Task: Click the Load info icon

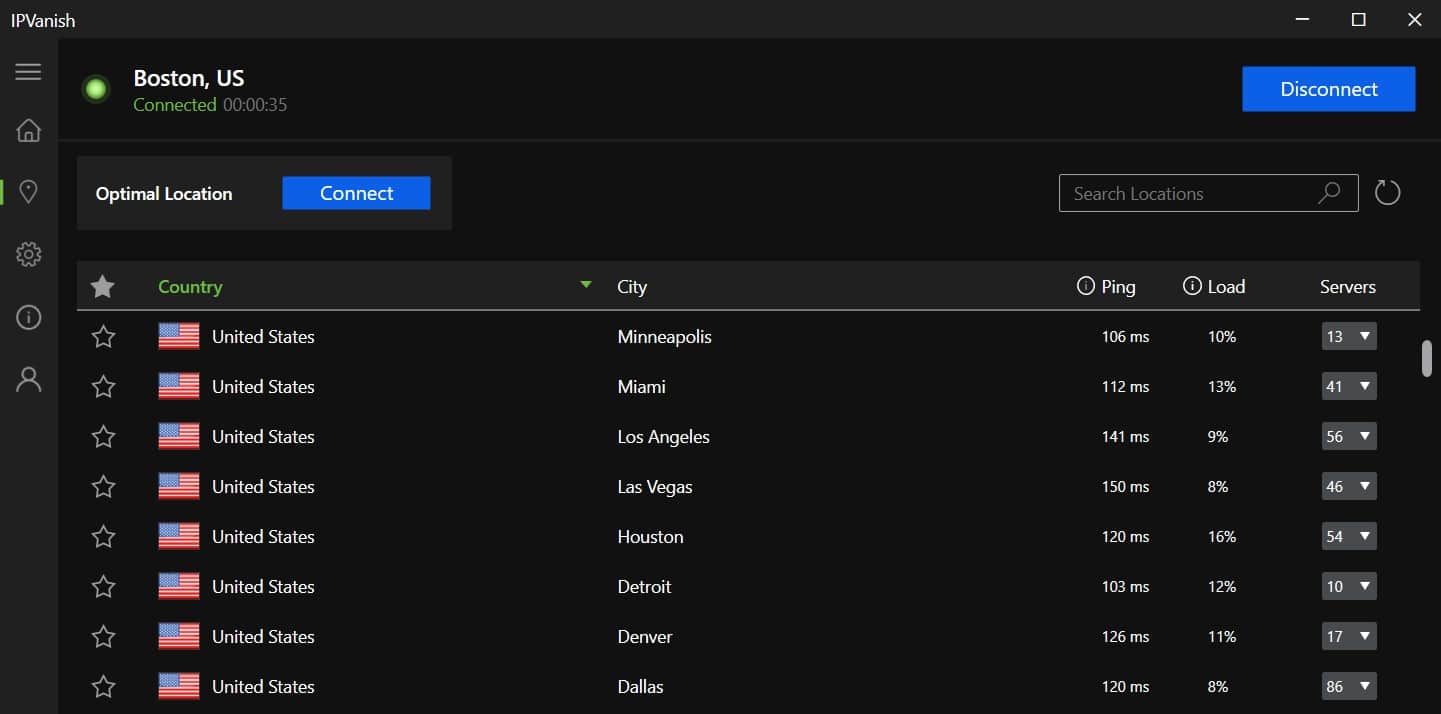Action: [1191, 286]
